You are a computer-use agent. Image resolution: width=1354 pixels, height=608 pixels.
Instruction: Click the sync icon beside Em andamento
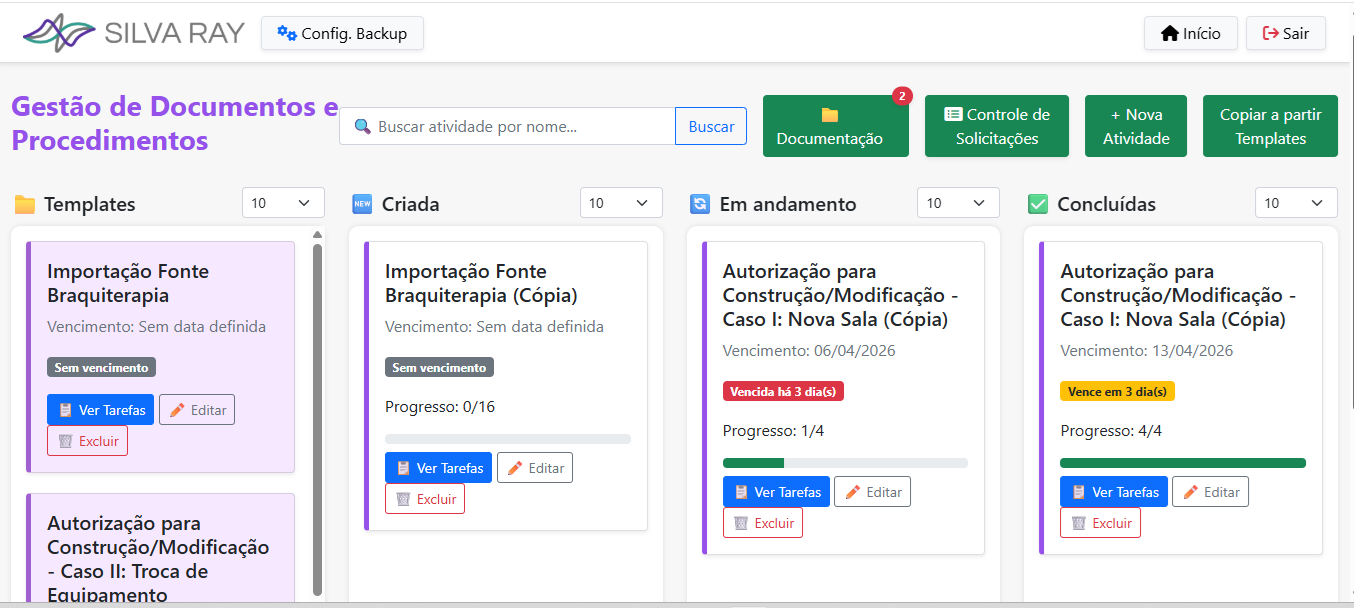[700, 204]
